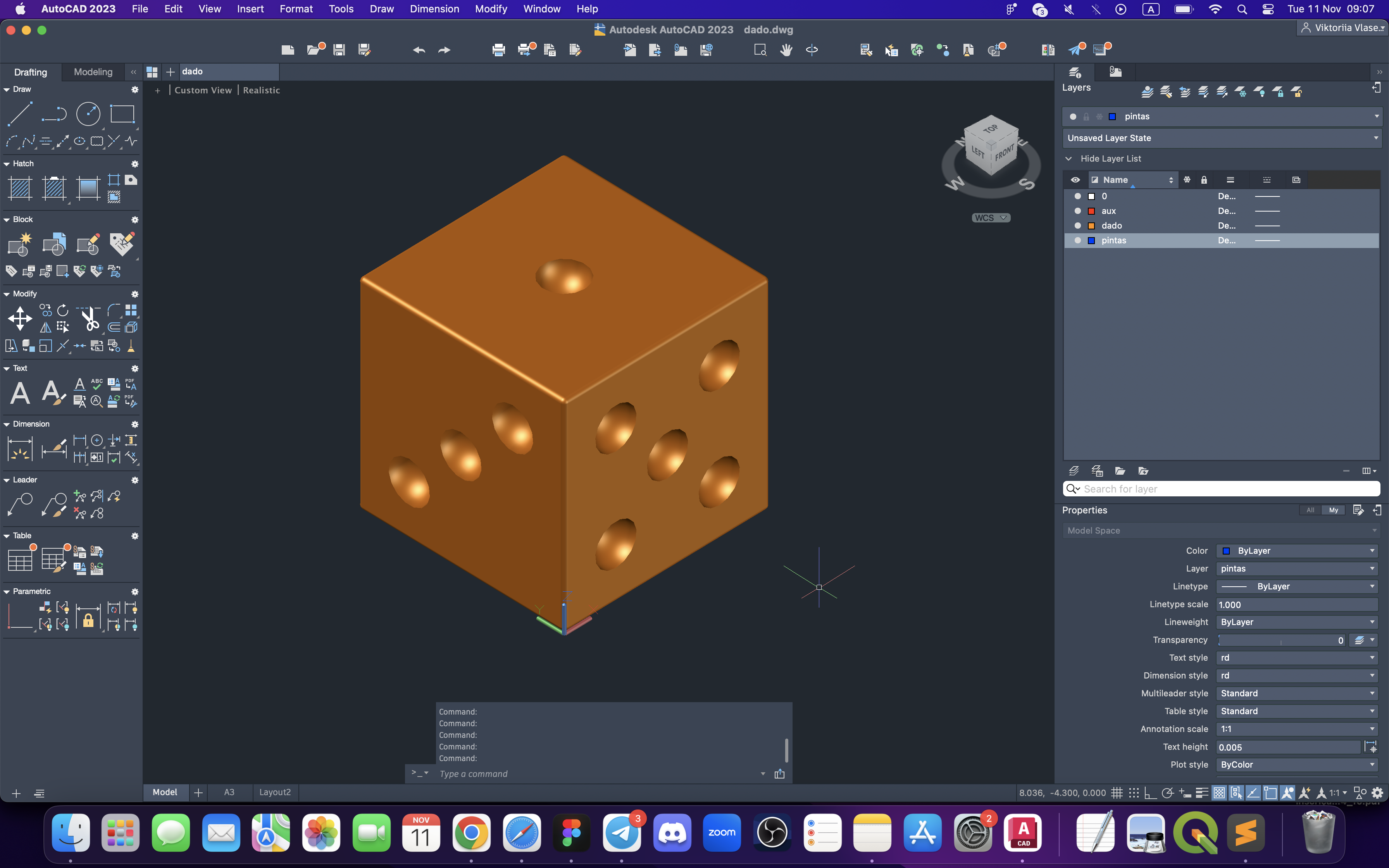Screen dimensions: 1389x868
Task: Select the Move tool in Modify panel
Action: pyautogui.click(x=19, y=319)
